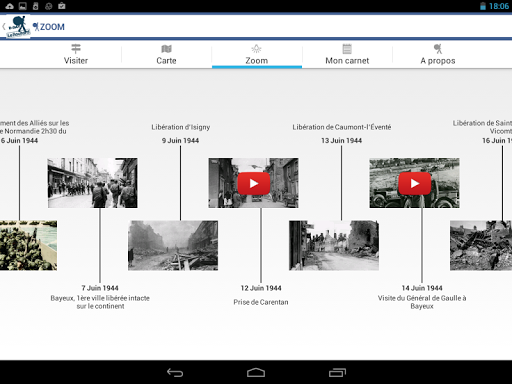Click the Bayeux 1ère ville libérée caption
The width and height of the screenshot is (512, 384).
pyautogui.click(x=100, y=302)
